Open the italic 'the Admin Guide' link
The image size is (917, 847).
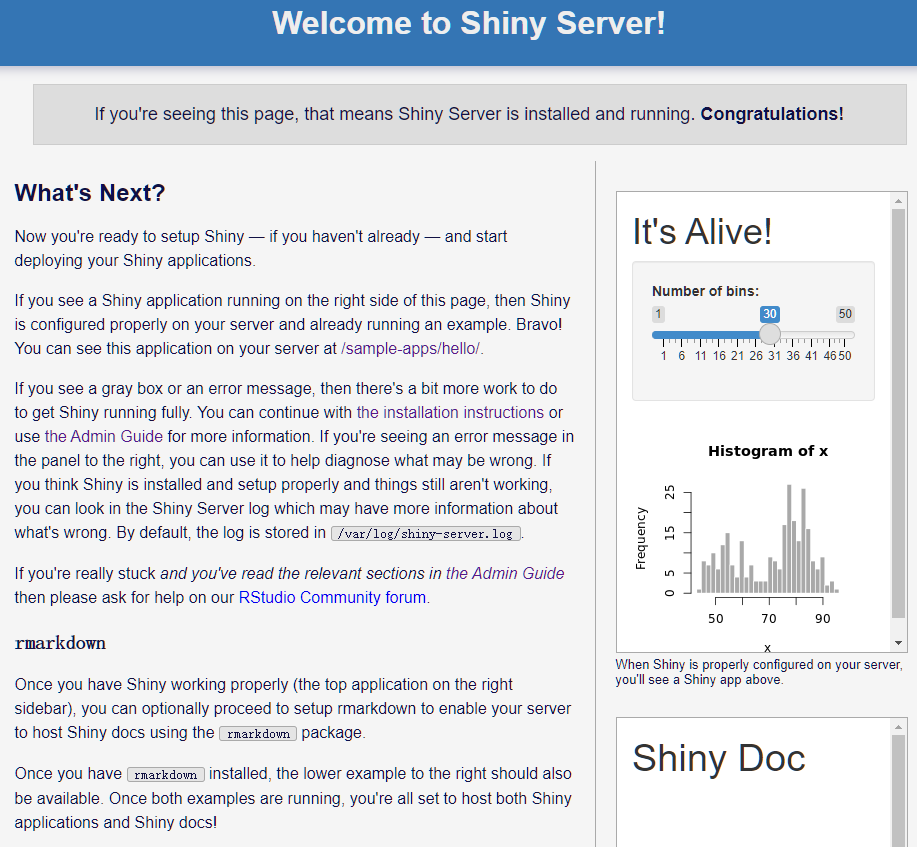coord(505,573)
